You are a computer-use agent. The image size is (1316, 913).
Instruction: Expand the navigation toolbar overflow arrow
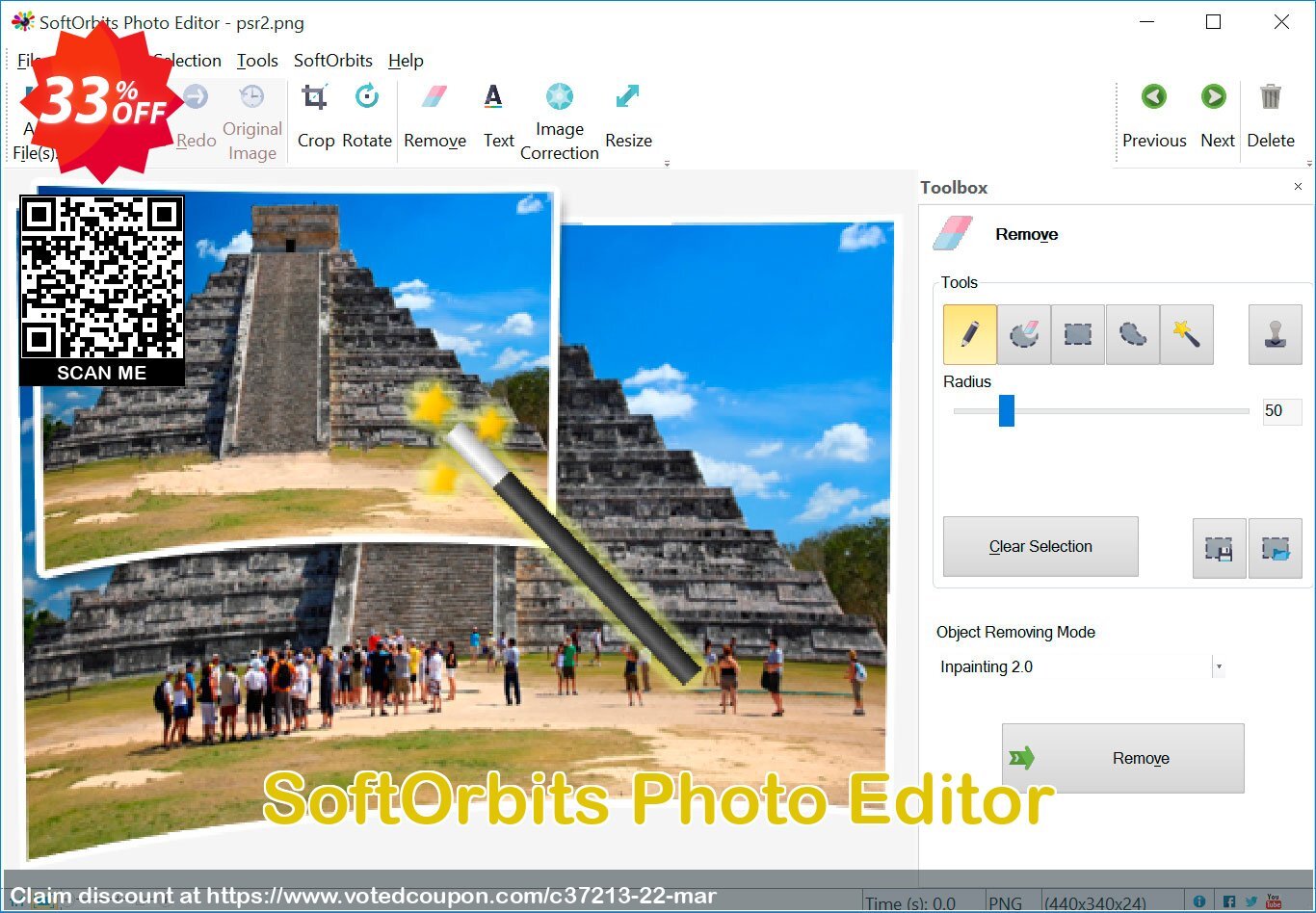tap(1308, 164)
